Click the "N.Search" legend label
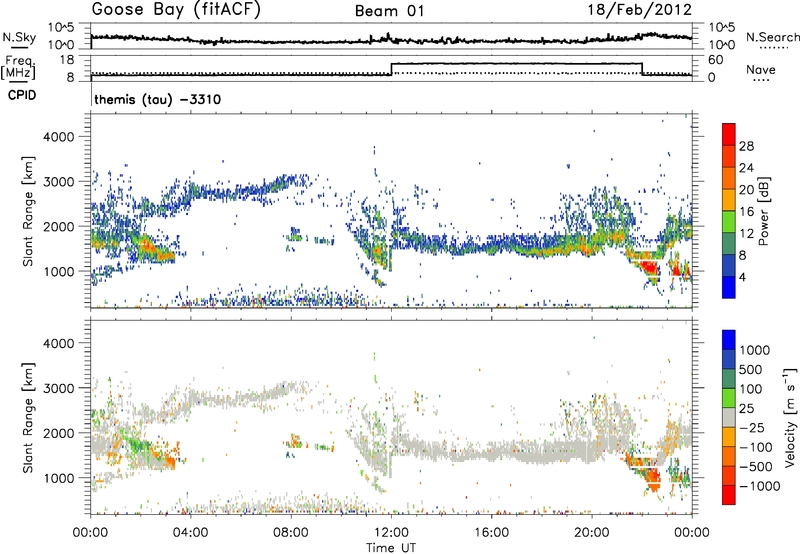The image size is (800, 554). tap(772, 37)
